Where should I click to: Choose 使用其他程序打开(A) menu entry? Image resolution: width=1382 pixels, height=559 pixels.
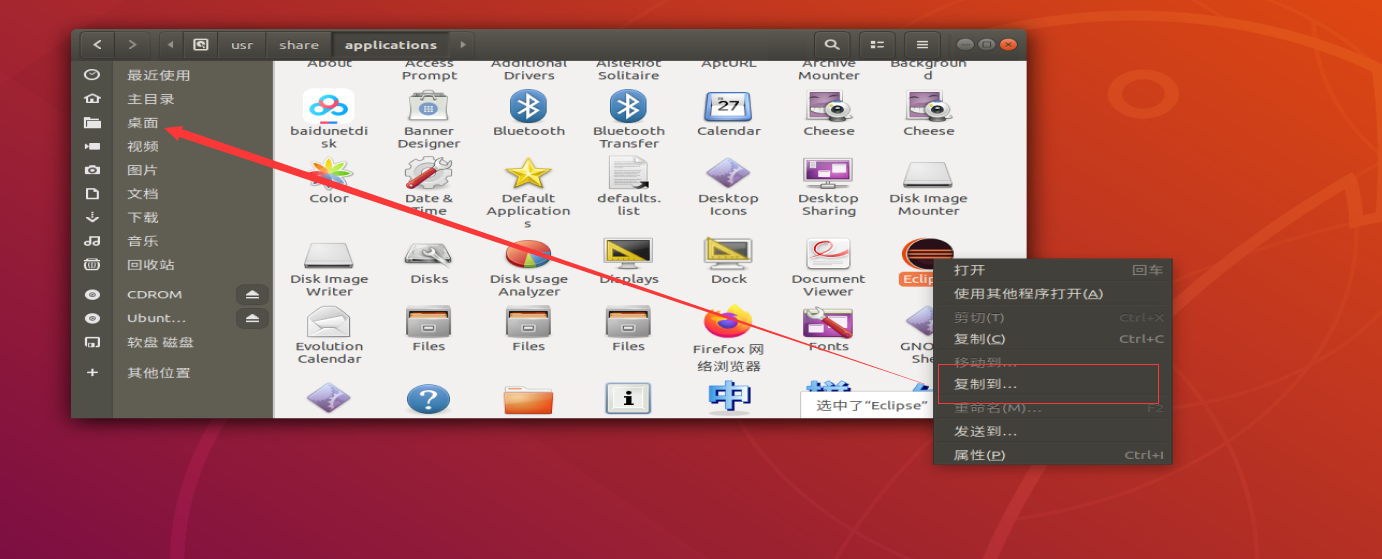[1052, 294]
